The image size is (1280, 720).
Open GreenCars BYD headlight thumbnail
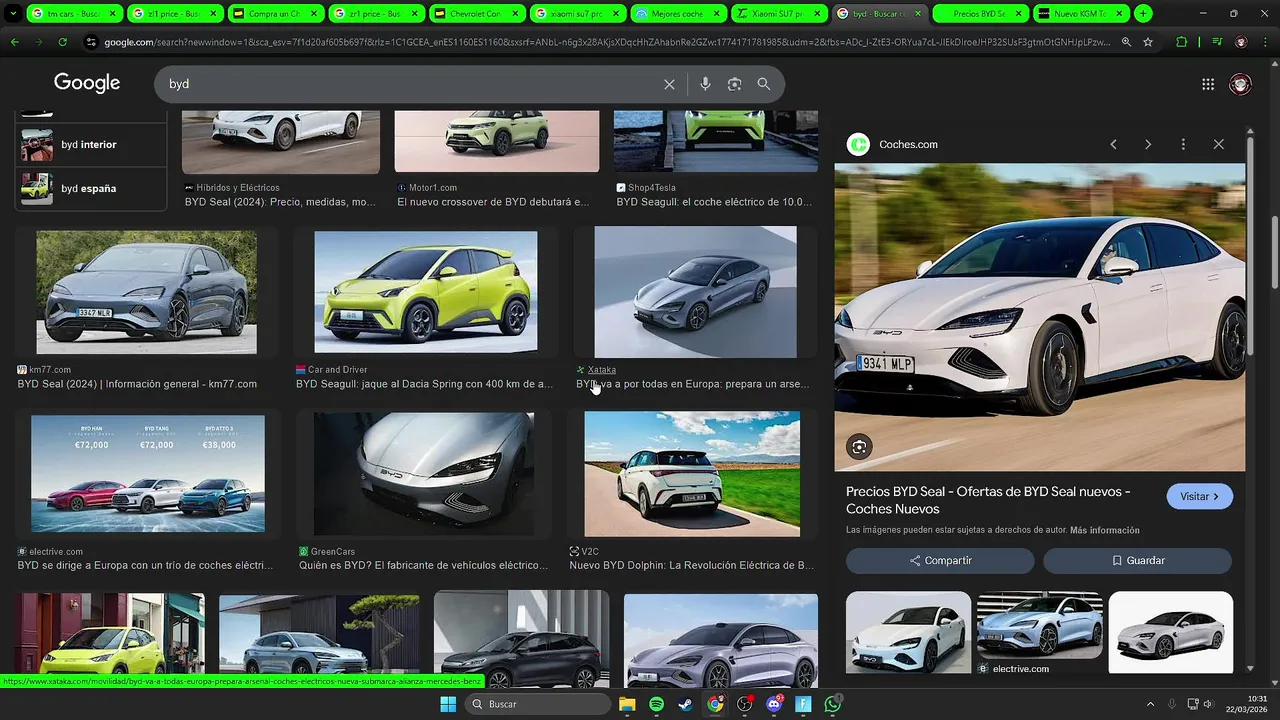coord(424,474)
